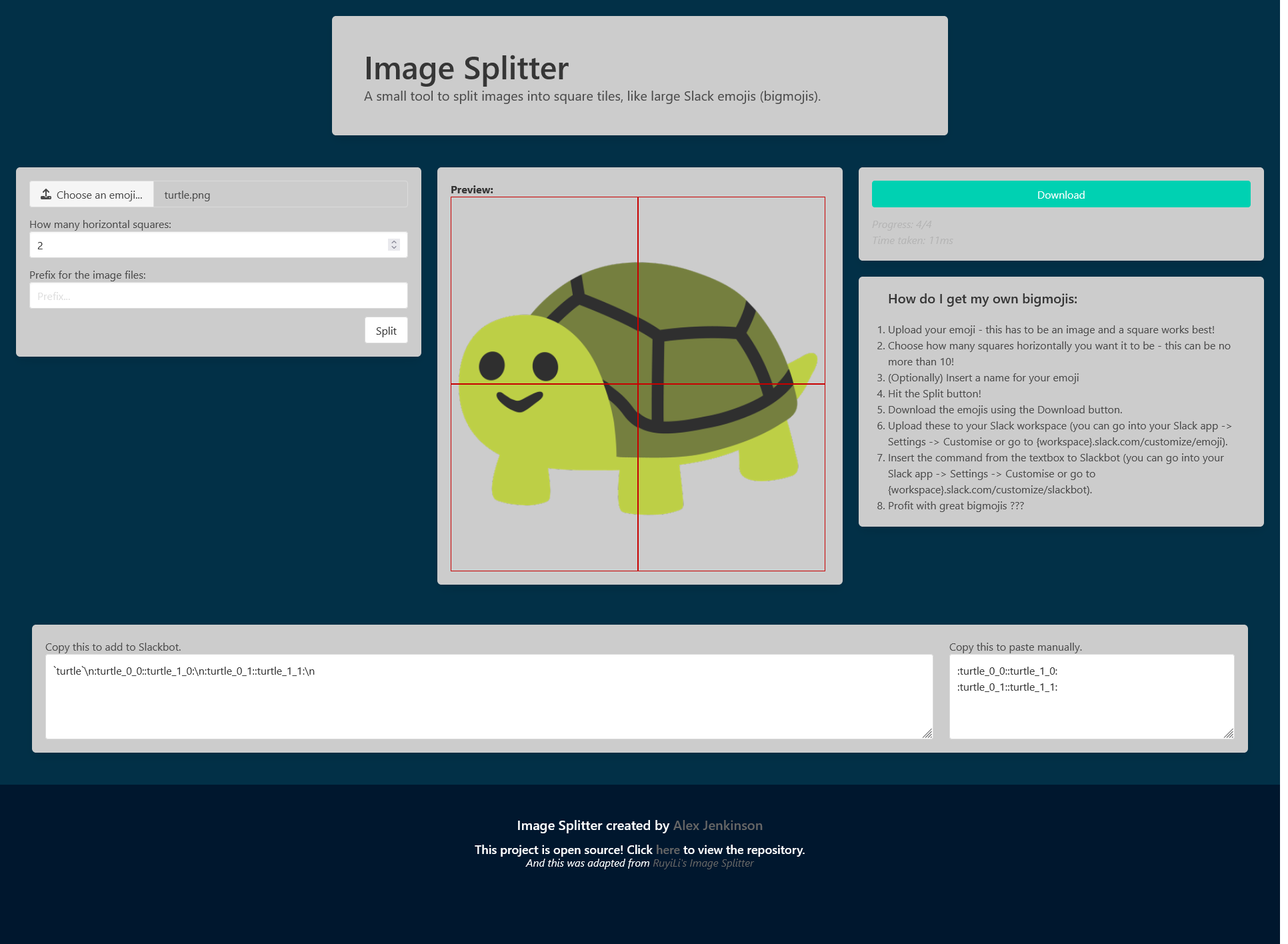Click the teal Download button
This screenshot has height=944, width=1288.
[1060, 194]
